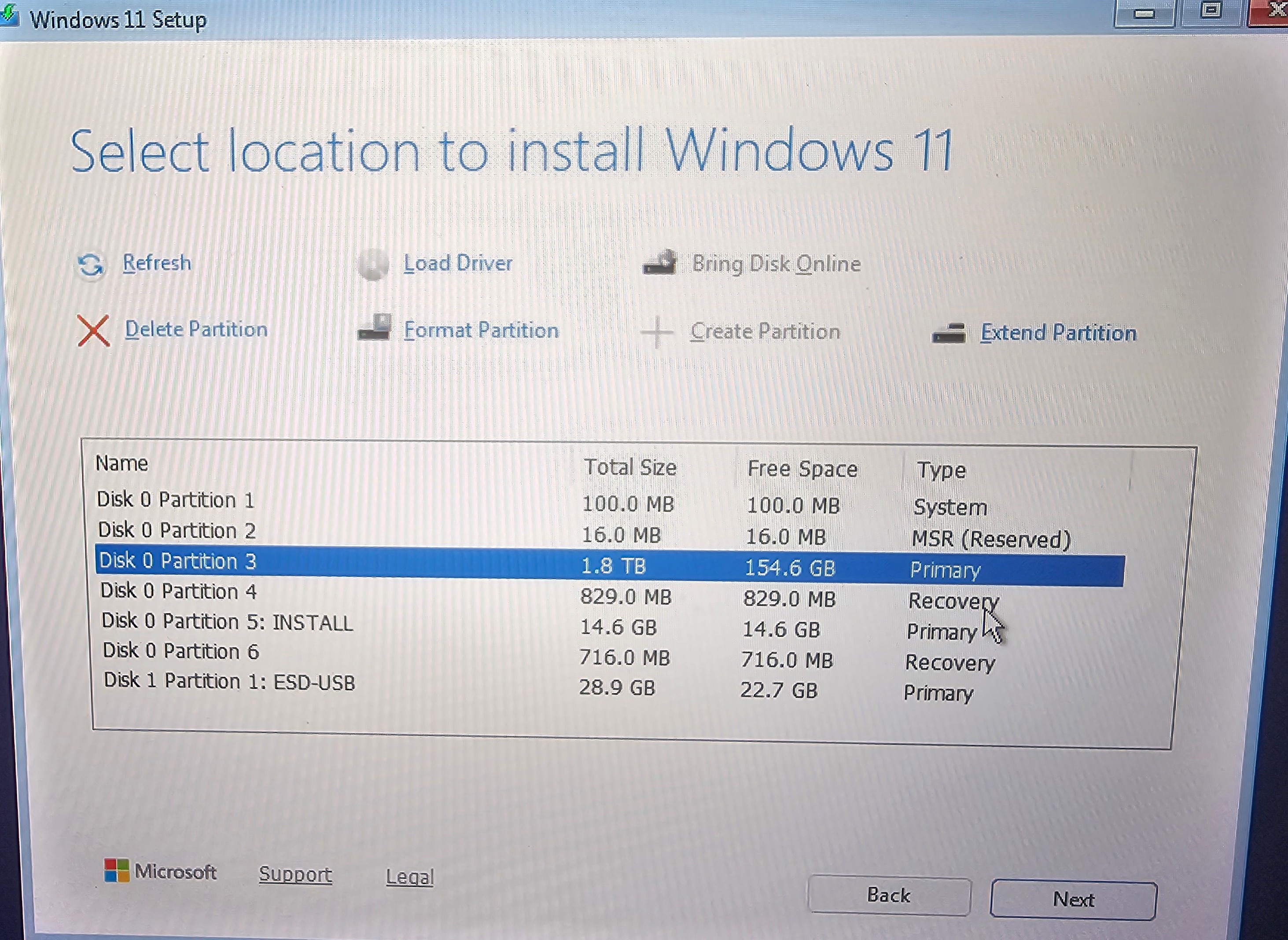Click the red X Delete Partition icon

(93, 330)
